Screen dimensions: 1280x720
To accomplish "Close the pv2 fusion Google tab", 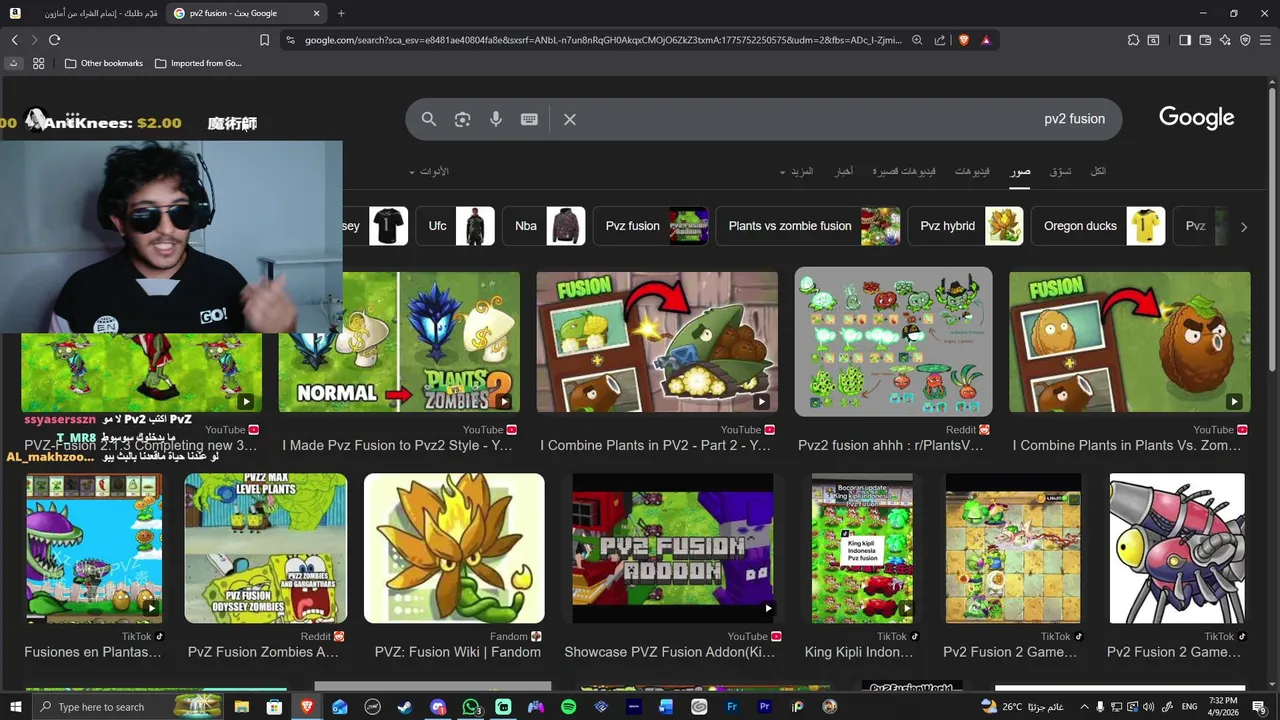I will (x=317, y=13).
